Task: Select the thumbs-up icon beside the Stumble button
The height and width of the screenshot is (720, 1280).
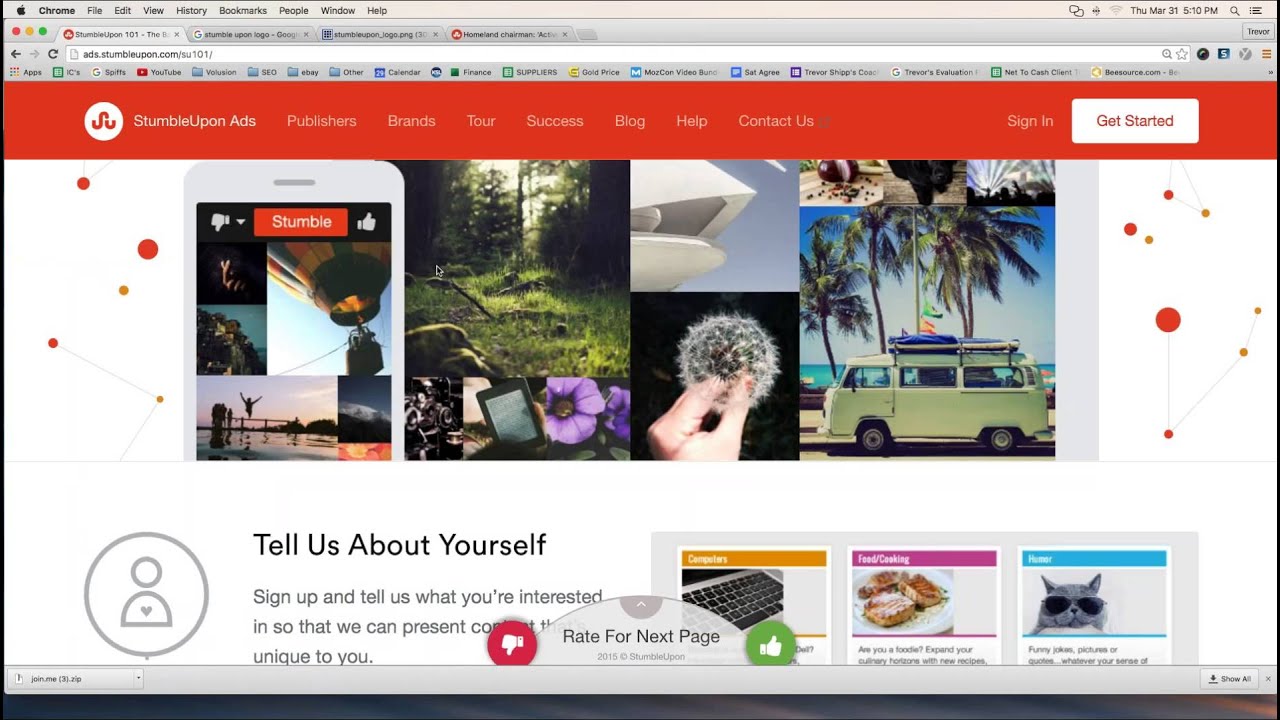Action: coord(368,221)
